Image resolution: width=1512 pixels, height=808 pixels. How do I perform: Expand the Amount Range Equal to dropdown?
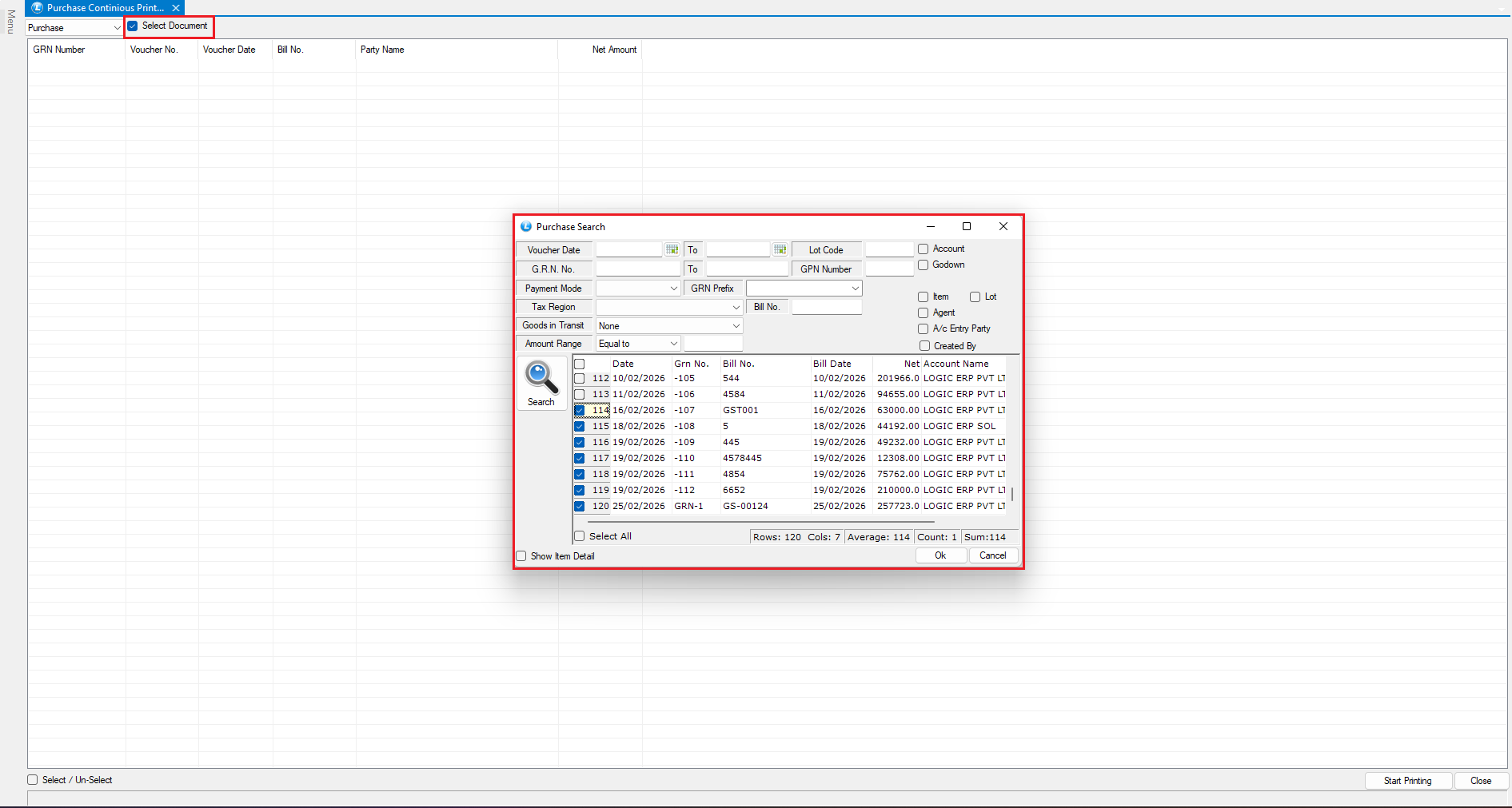673,344
